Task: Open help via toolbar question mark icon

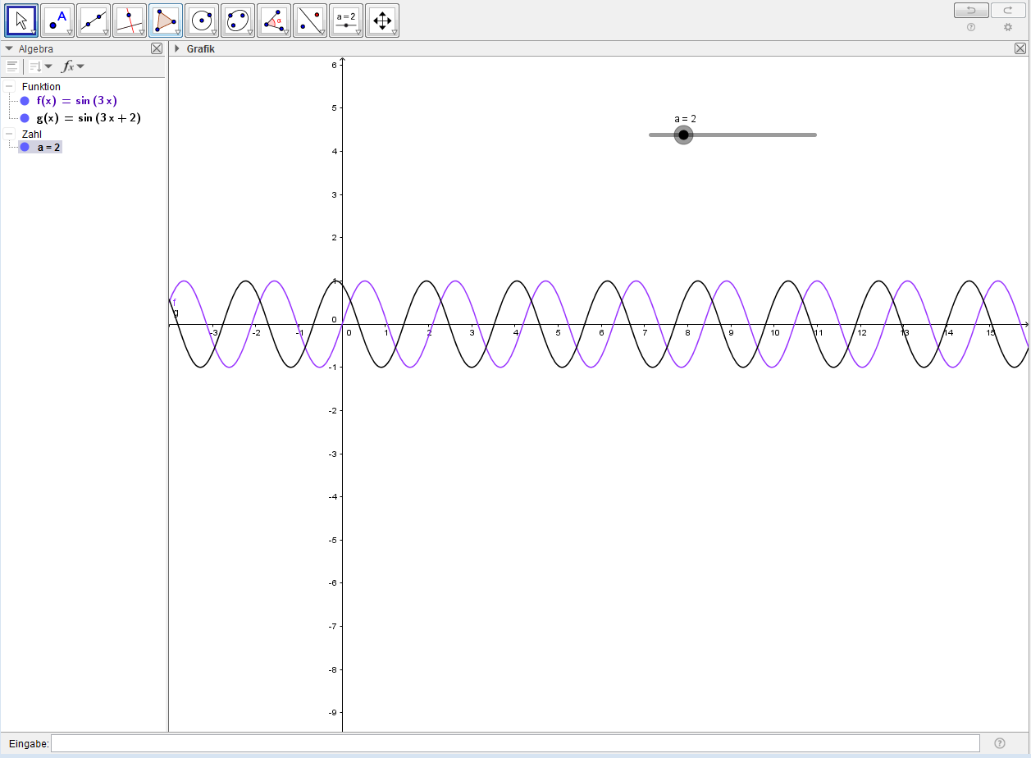Action: [971, 27]
